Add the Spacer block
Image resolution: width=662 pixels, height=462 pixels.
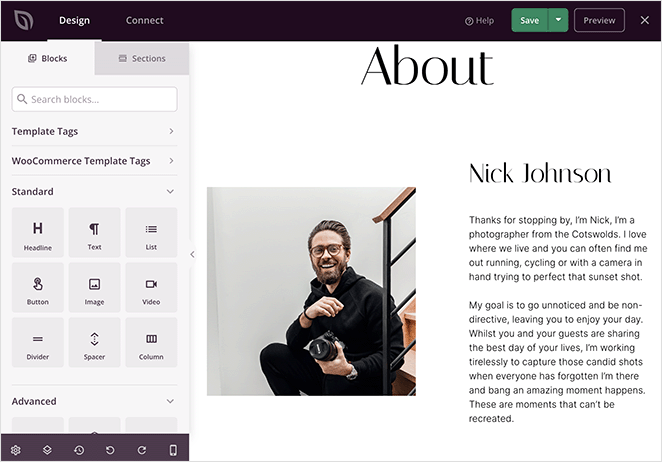pos(94,343)
